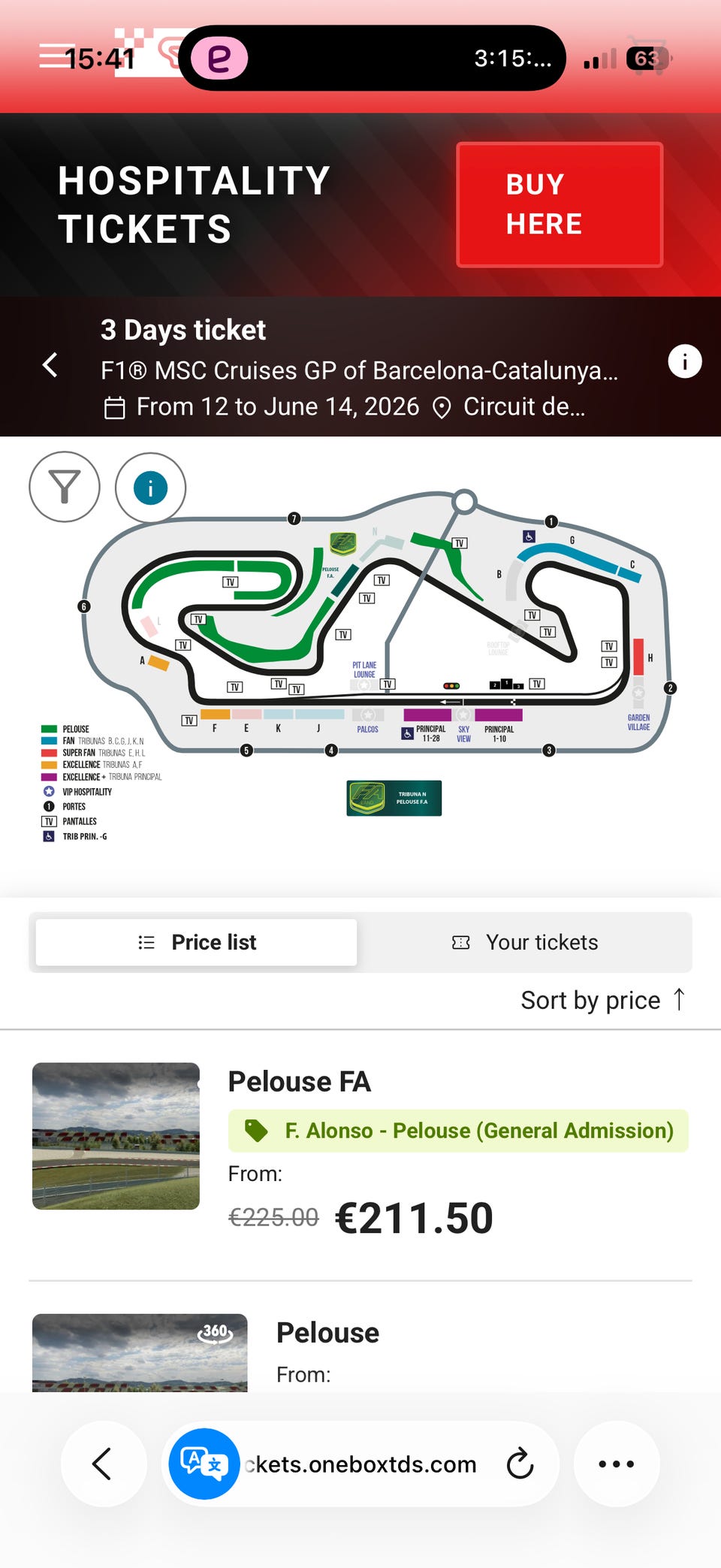Toggle the sort by price arrow
Screen dimensions: 721x1568
[x=679, y=1000]
